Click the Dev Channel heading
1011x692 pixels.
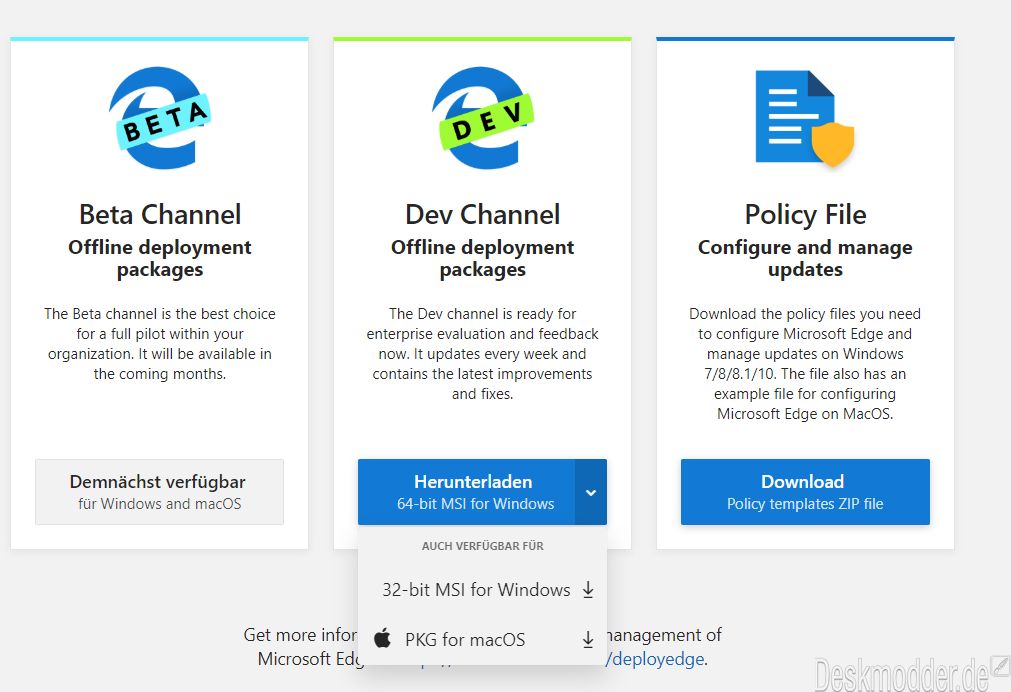pyautogui.click(x=483, y=215)
